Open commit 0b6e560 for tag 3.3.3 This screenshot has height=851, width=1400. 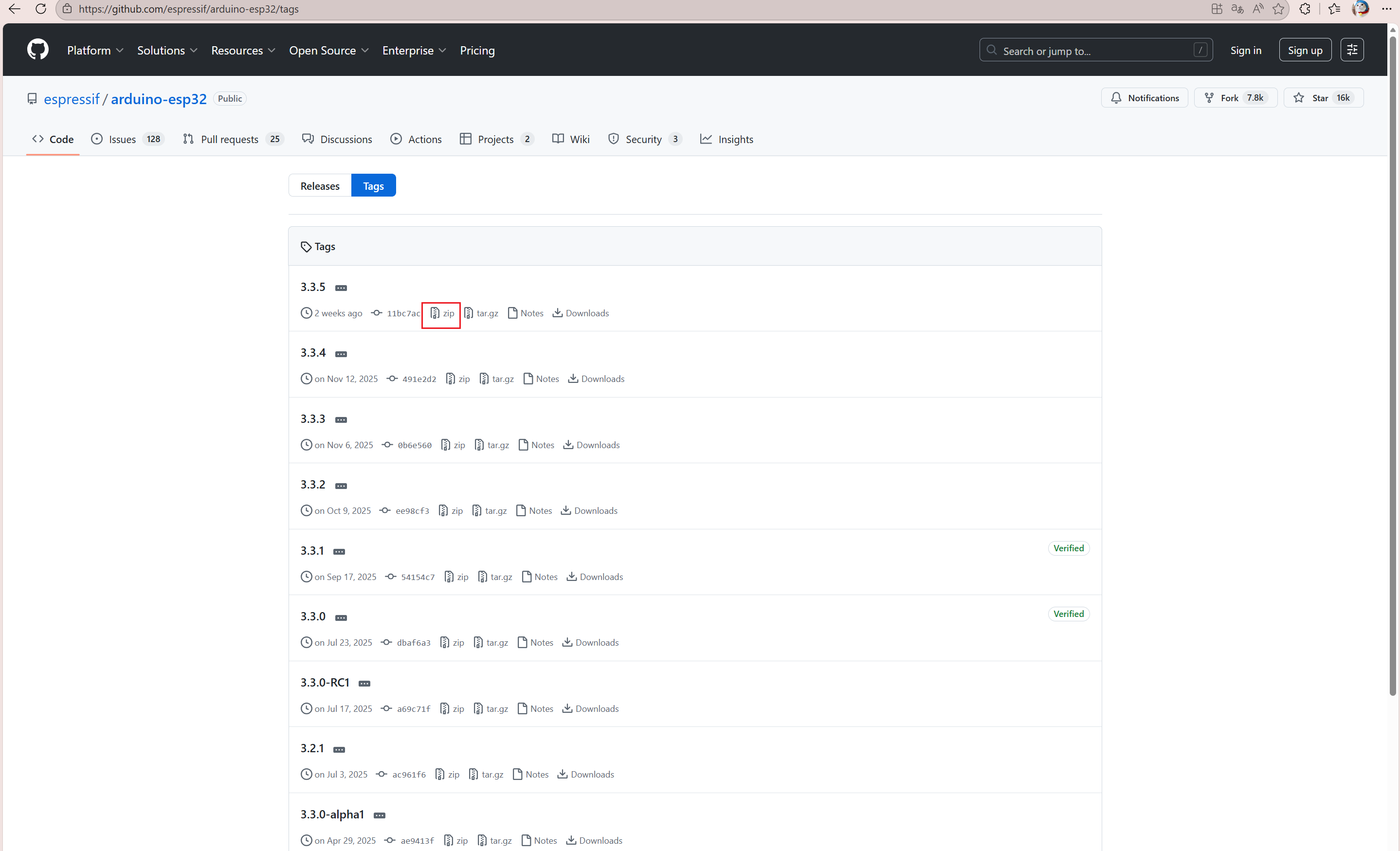pyautogui.click(x=414, y=445)
